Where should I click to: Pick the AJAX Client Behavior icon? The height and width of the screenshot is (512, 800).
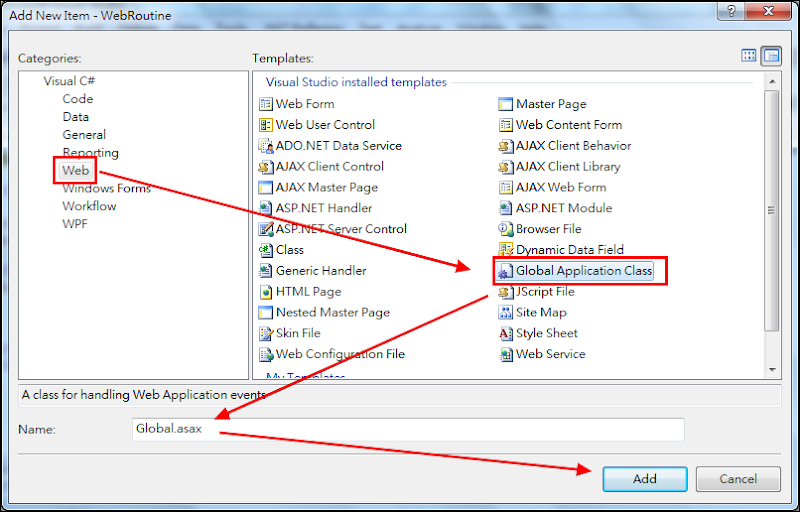[505, 146]
